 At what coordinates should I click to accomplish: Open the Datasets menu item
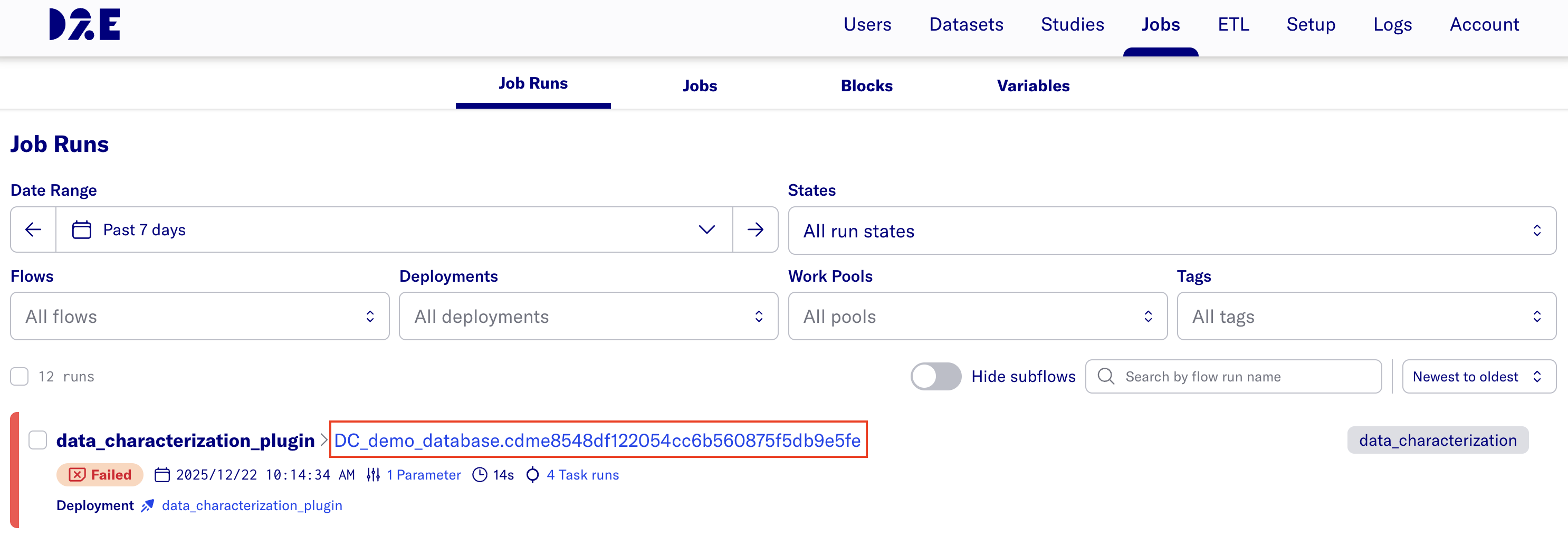pyautogui.click(x=965, y=24)
